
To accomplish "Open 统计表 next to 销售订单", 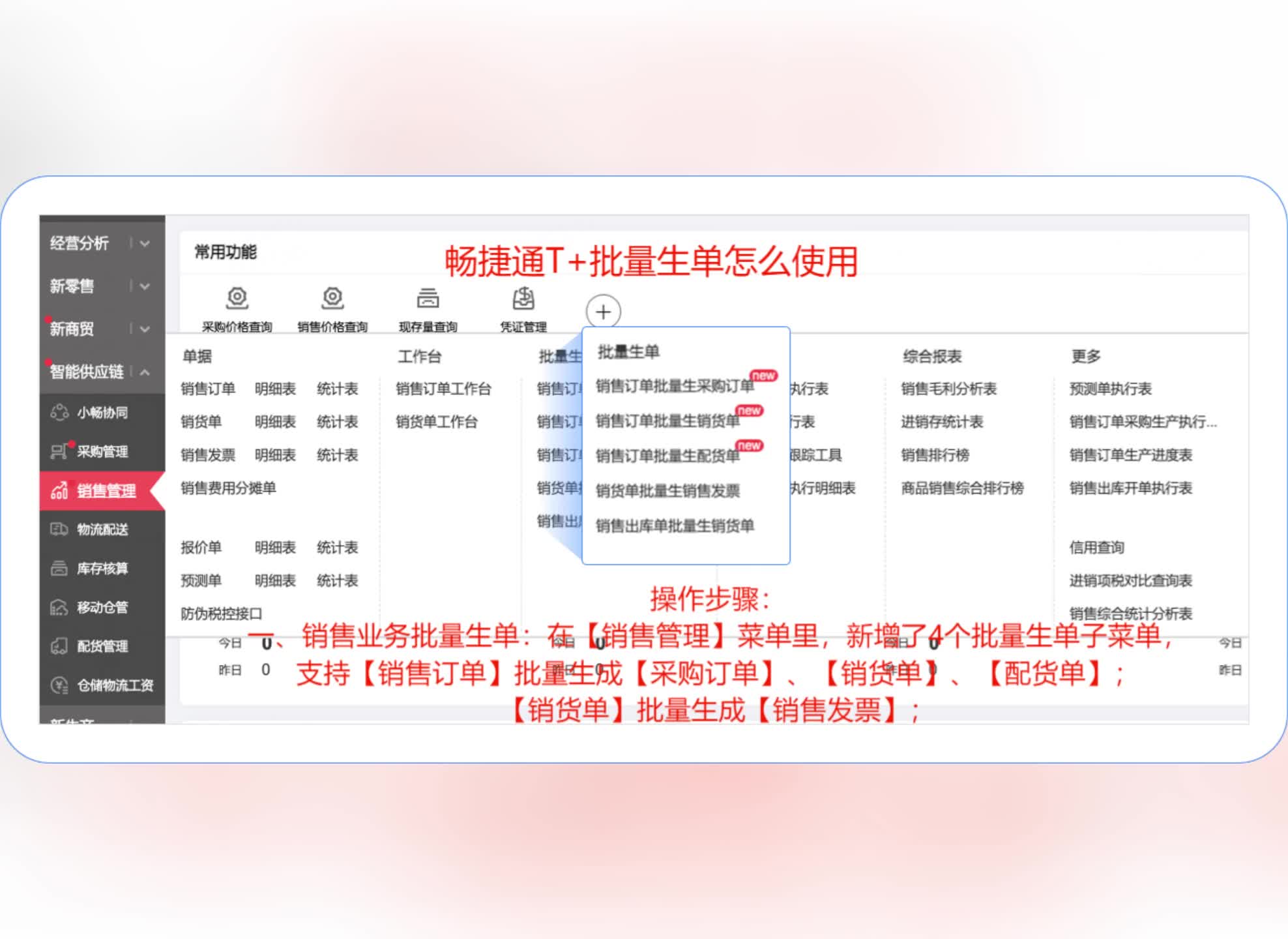I will coord(337,389).
